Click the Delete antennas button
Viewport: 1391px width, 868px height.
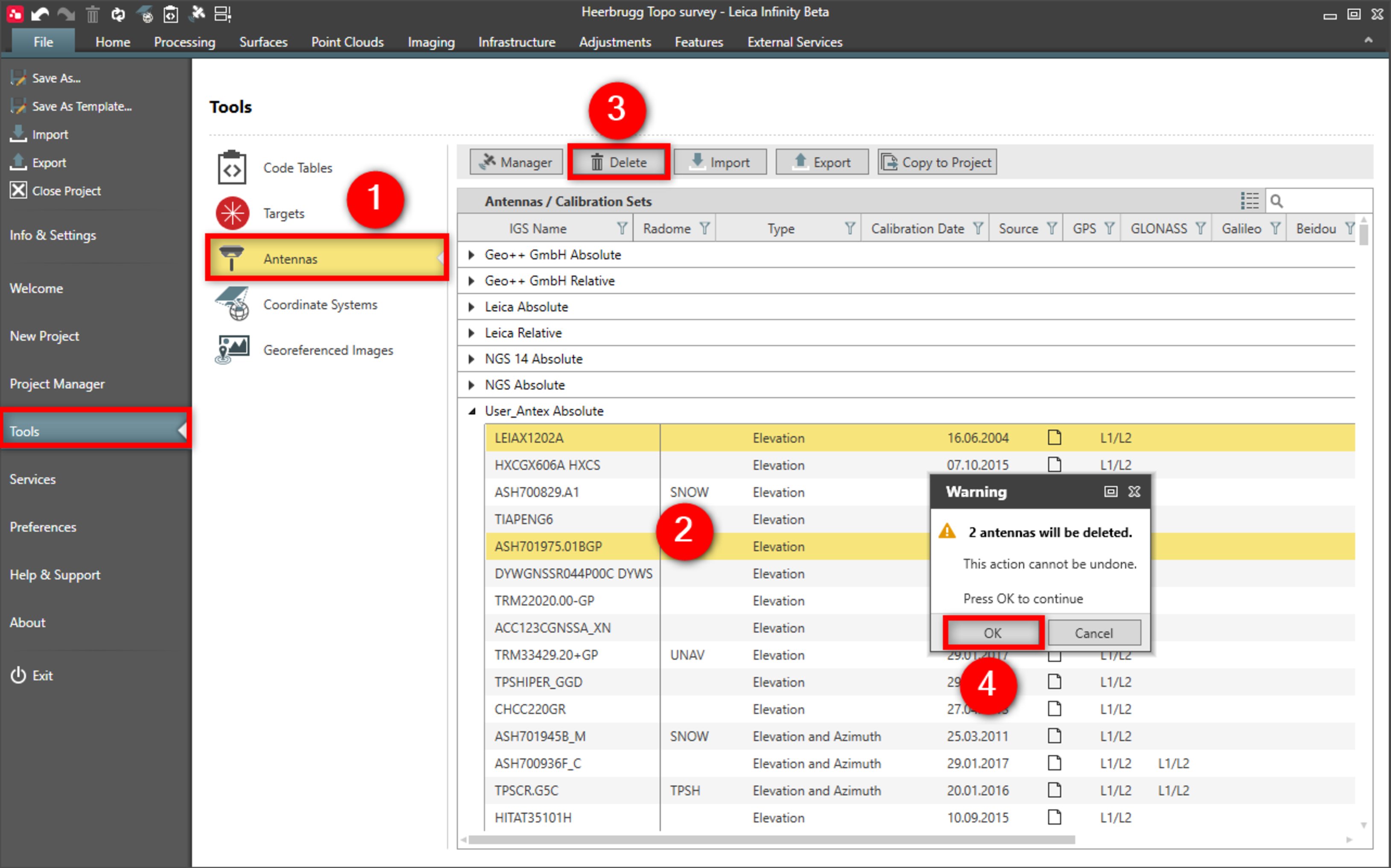tap(619, 163)
